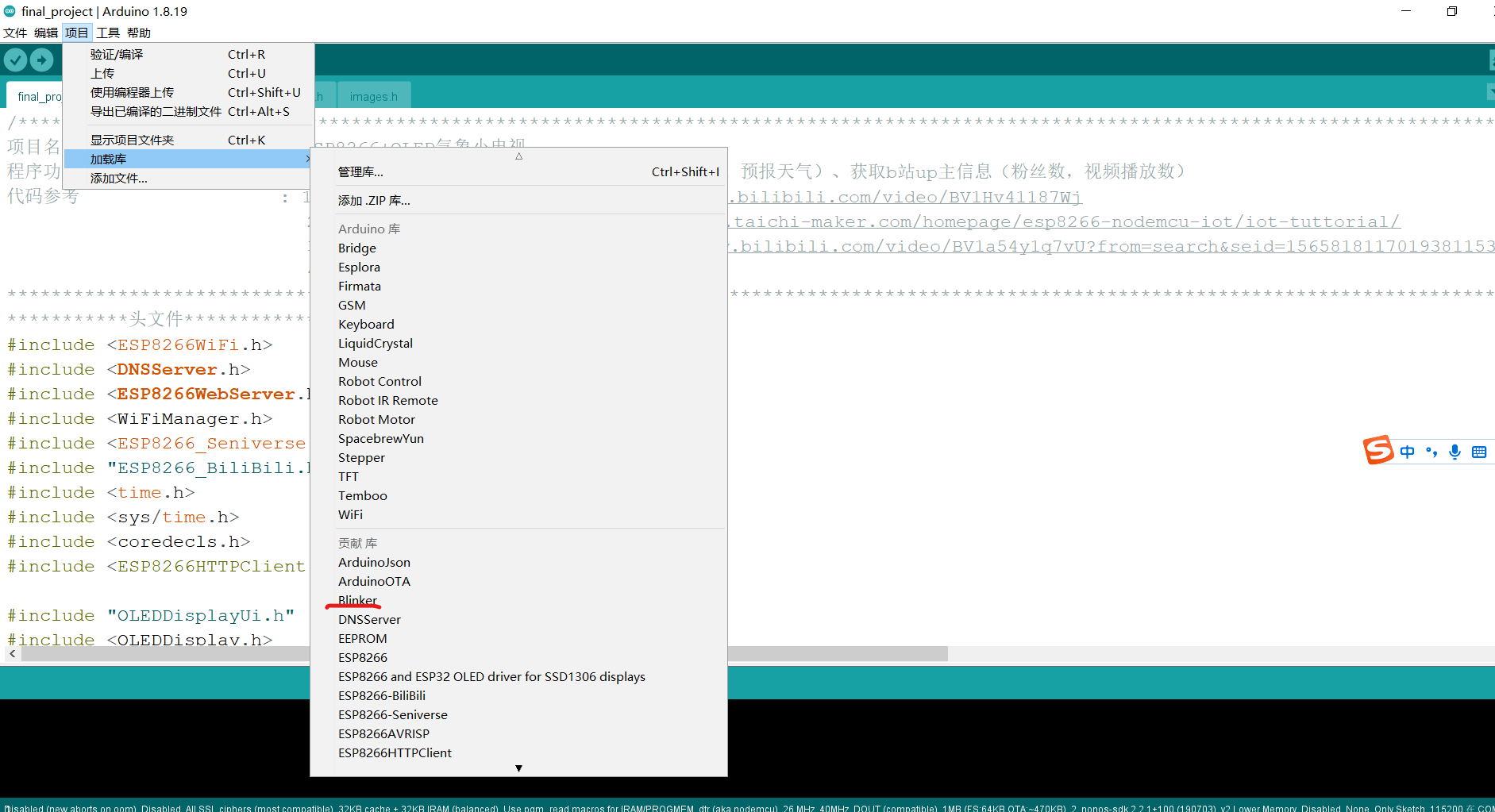Click the #include "OLEDDisplayUi.h" code line
This screenshot has height=812, width=1495.
[x=151, y=615]
